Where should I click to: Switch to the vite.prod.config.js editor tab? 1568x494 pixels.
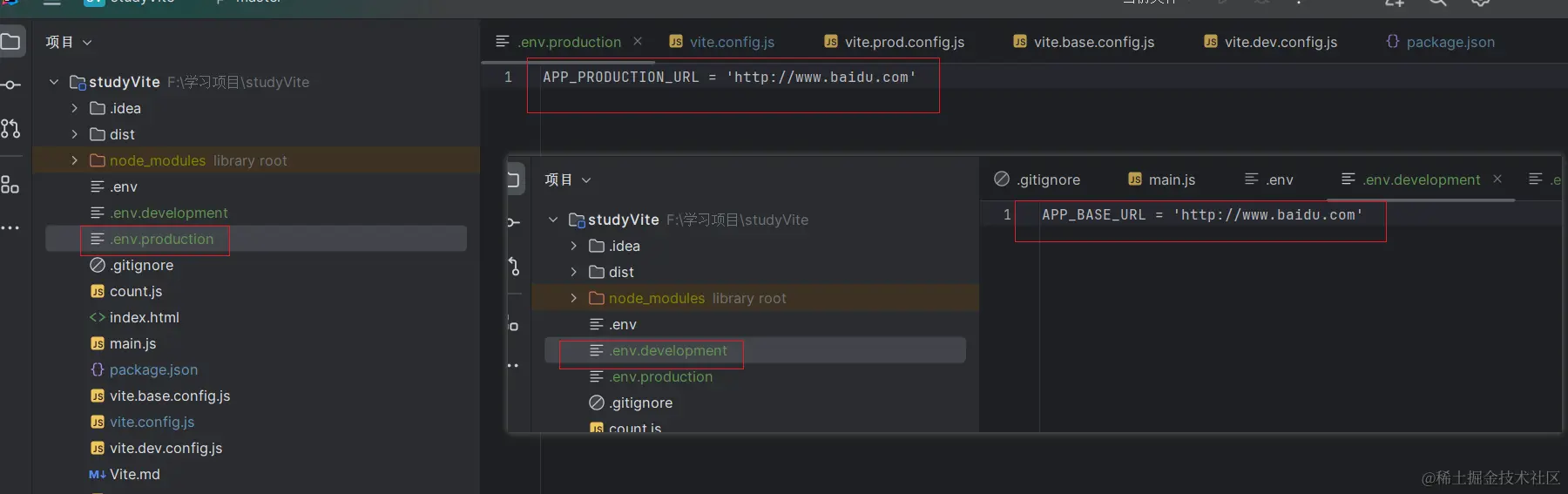coord(895,42)
